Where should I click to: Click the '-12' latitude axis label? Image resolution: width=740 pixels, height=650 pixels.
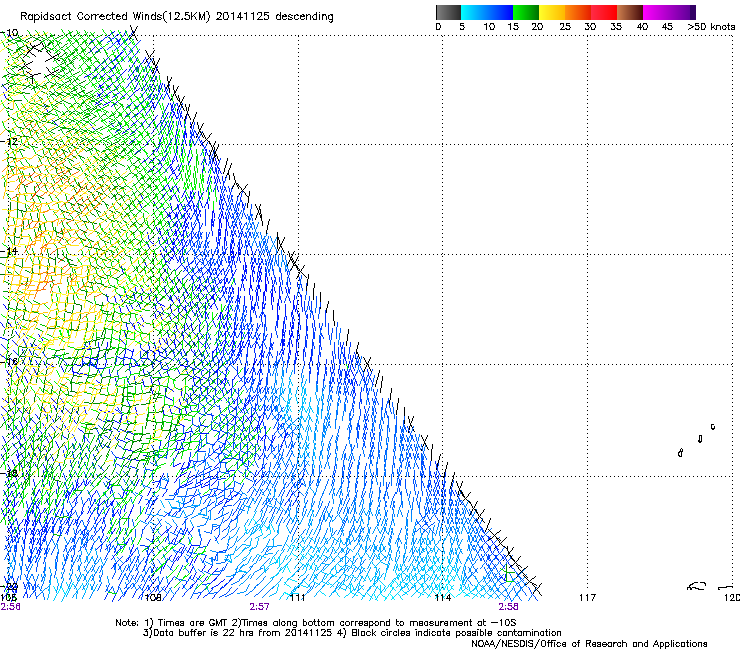point(9,142)
